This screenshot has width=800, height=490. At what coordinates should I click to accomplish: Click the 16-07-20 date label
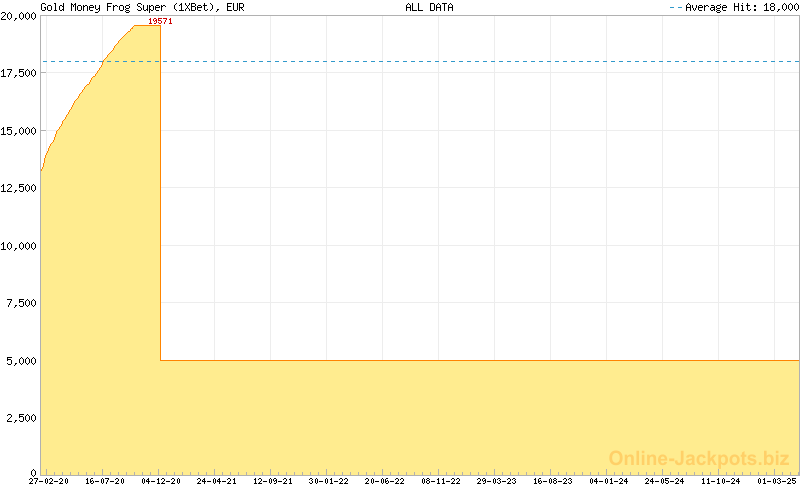(105, 481)
